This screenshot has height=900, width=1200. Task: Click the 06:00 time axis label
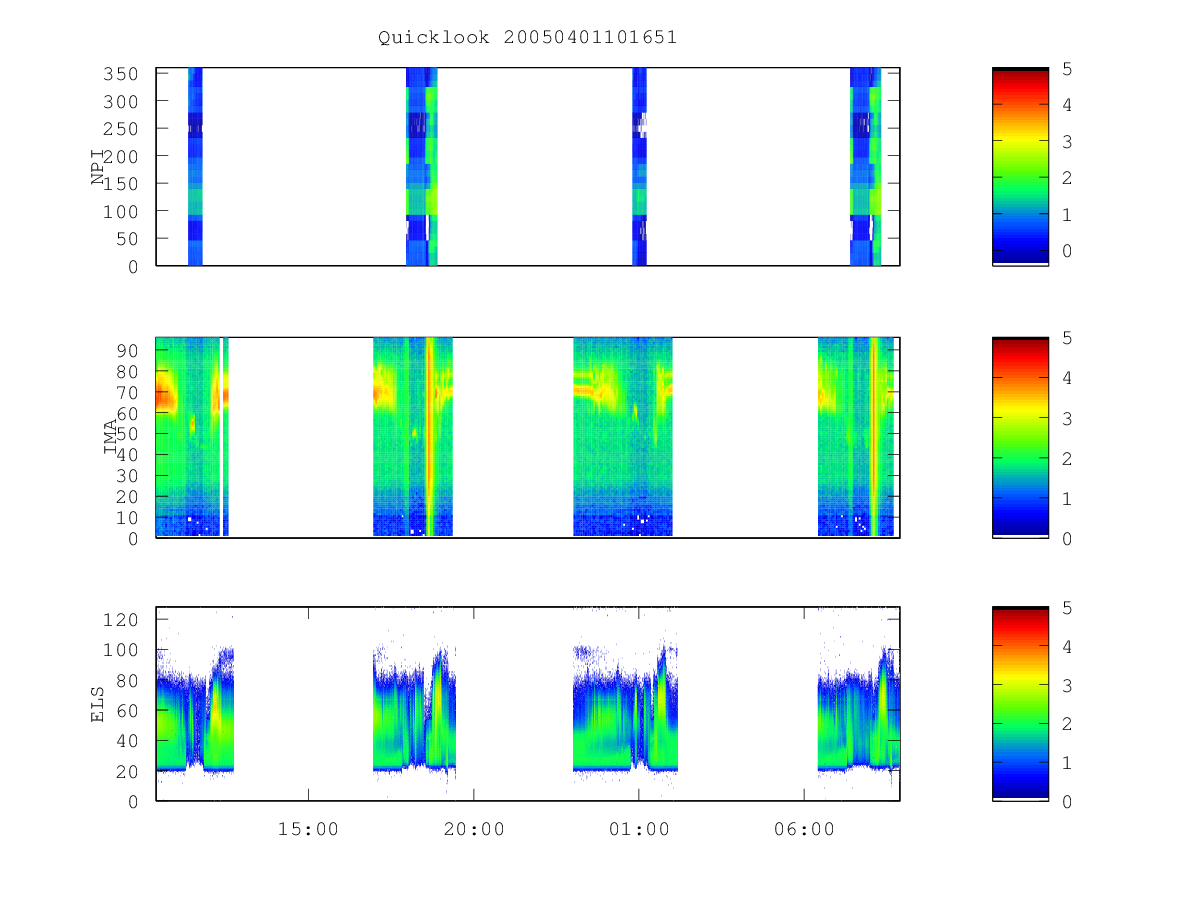coord(805,829)
